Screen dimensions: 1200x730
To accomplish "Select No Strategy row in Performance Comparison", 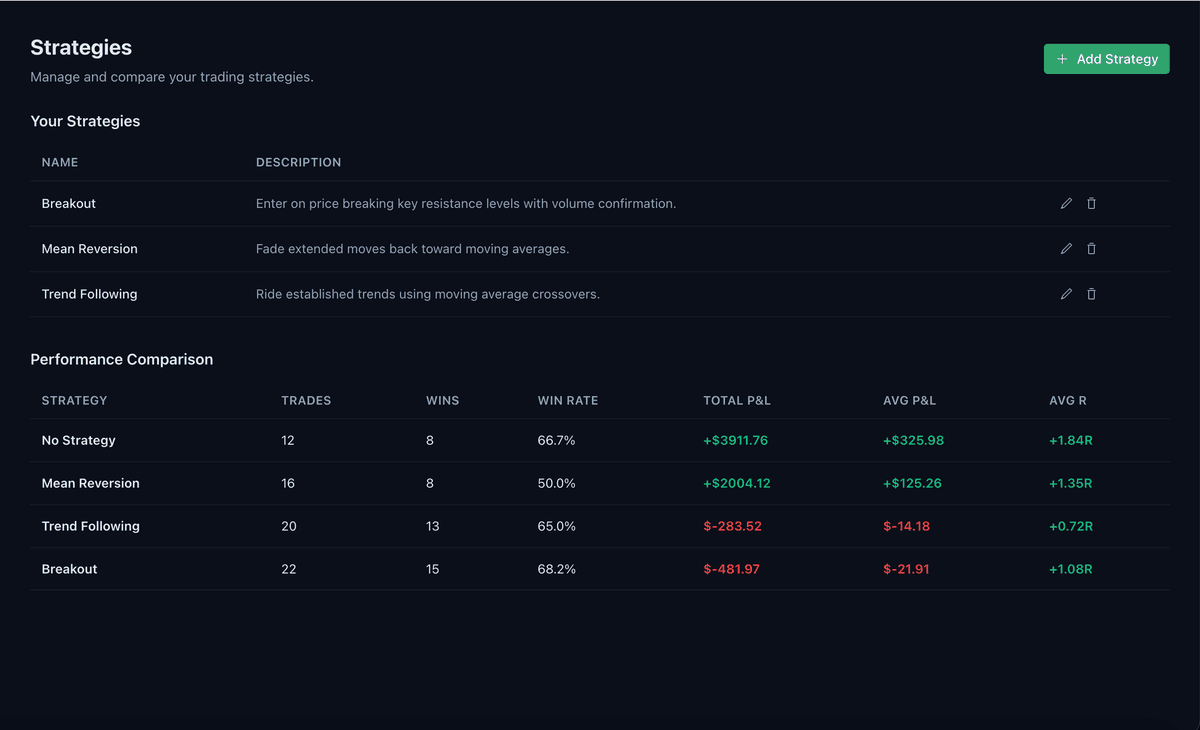I will [x=79, y=440].
